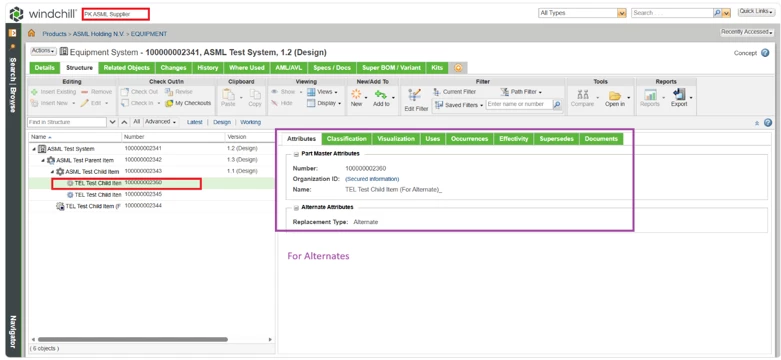781x360 pixels.
Task: Click the home icon in the breadcrumb bar
Action: click(x=32, y=33)
